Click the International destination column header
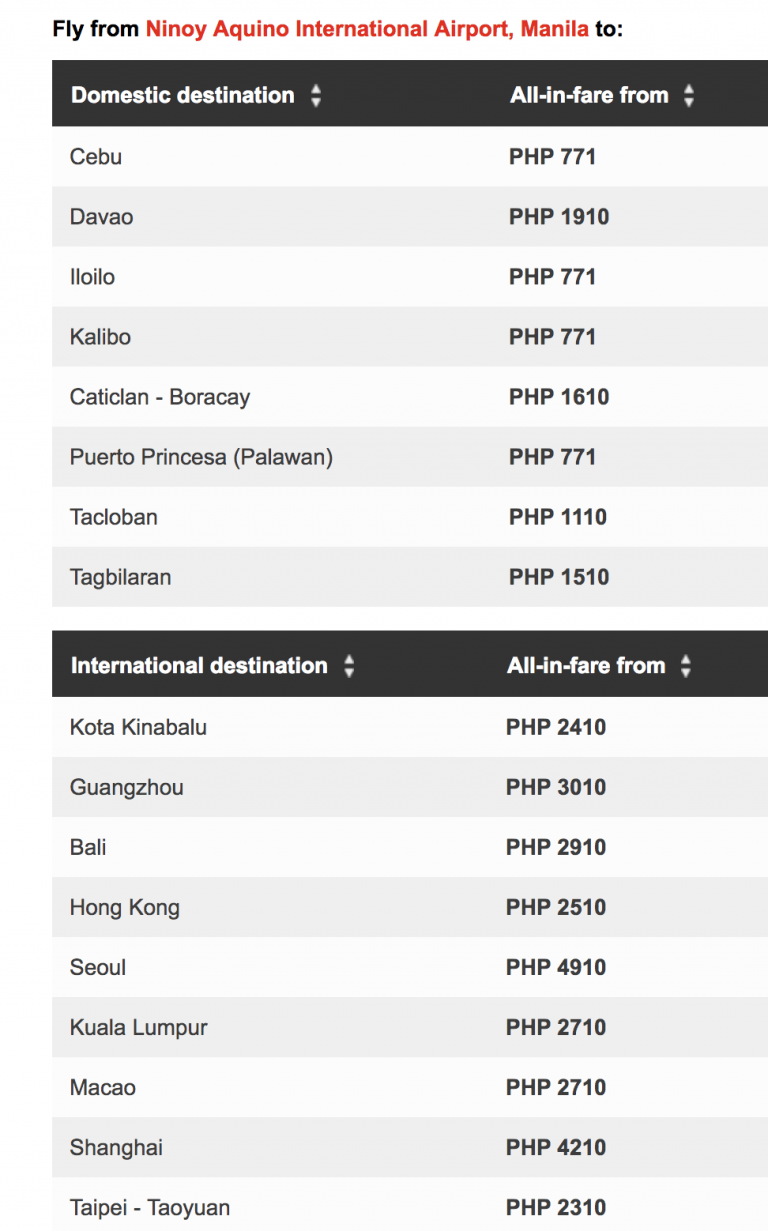768x1231 pixels. click(199, 666)
